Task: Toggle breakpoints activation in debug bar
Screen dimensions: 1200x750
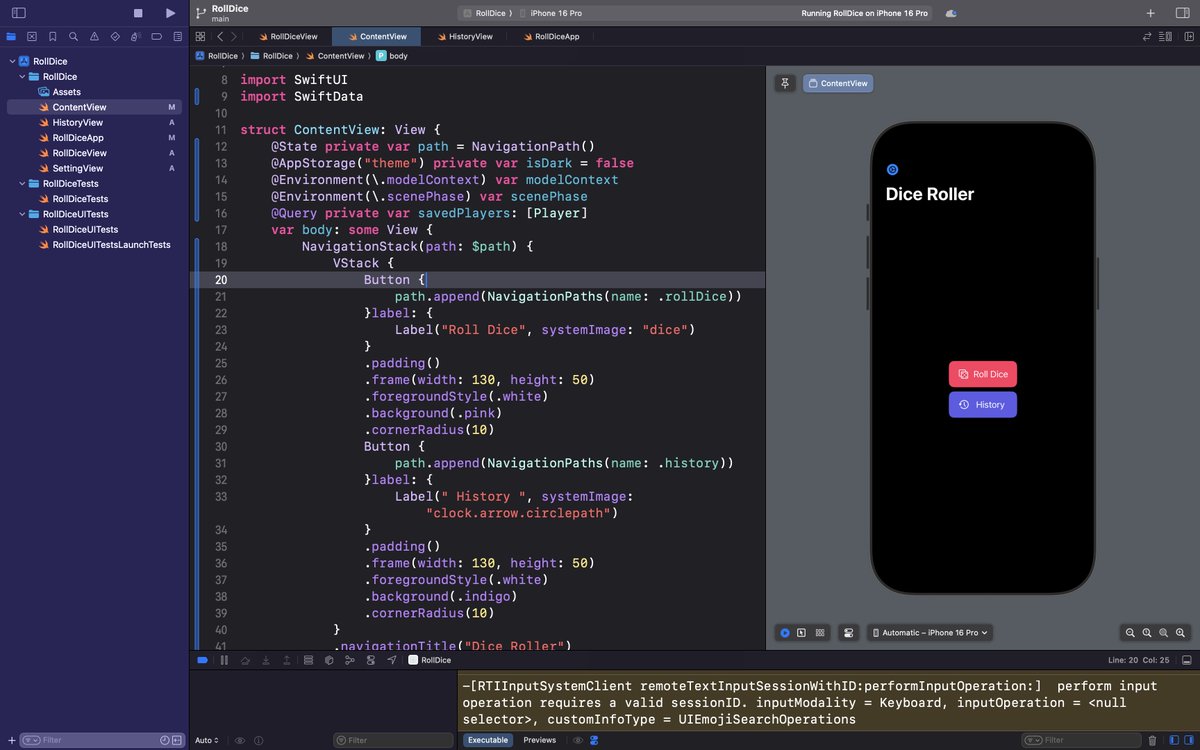Action: pyautogui.click(x=203, y=660)
